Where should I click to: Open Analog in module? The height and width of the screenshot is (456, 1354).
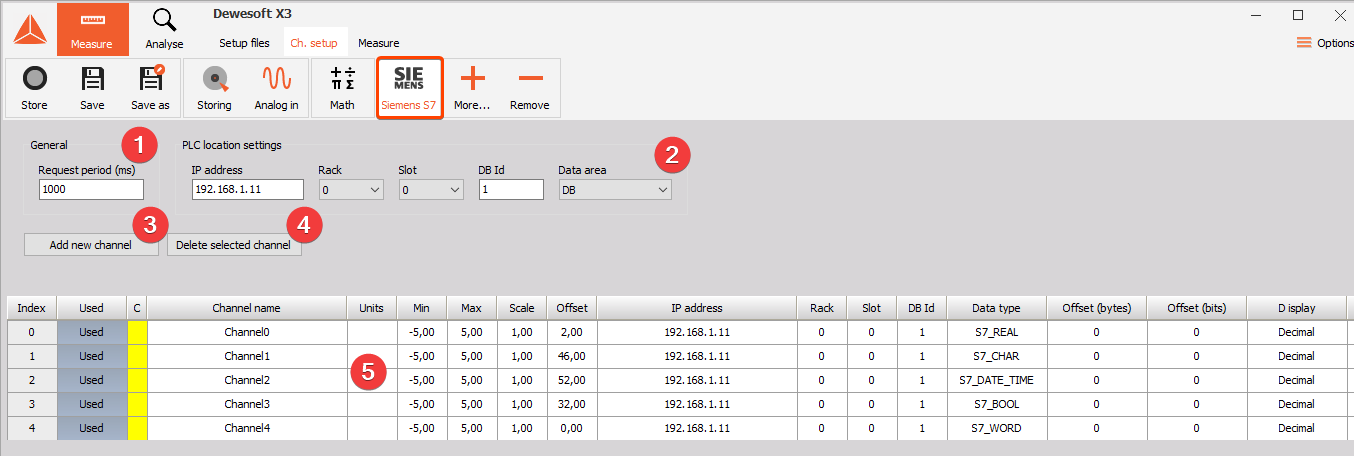coord(276,88)
